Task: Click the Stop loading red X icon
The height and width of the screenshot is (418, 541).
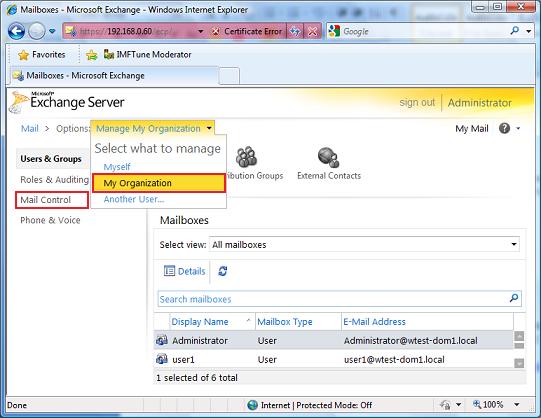Action: 313,31
